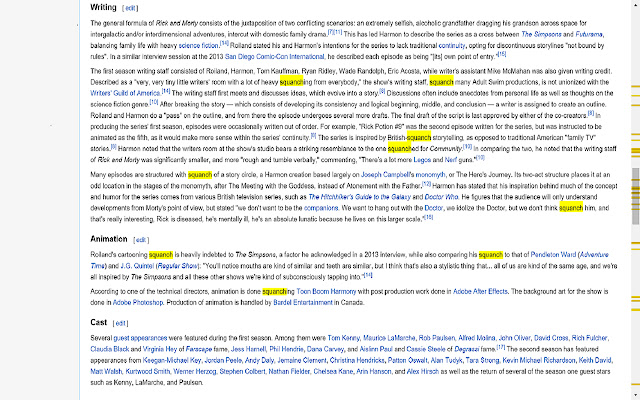Follow the Jess Harnell link

248,349
